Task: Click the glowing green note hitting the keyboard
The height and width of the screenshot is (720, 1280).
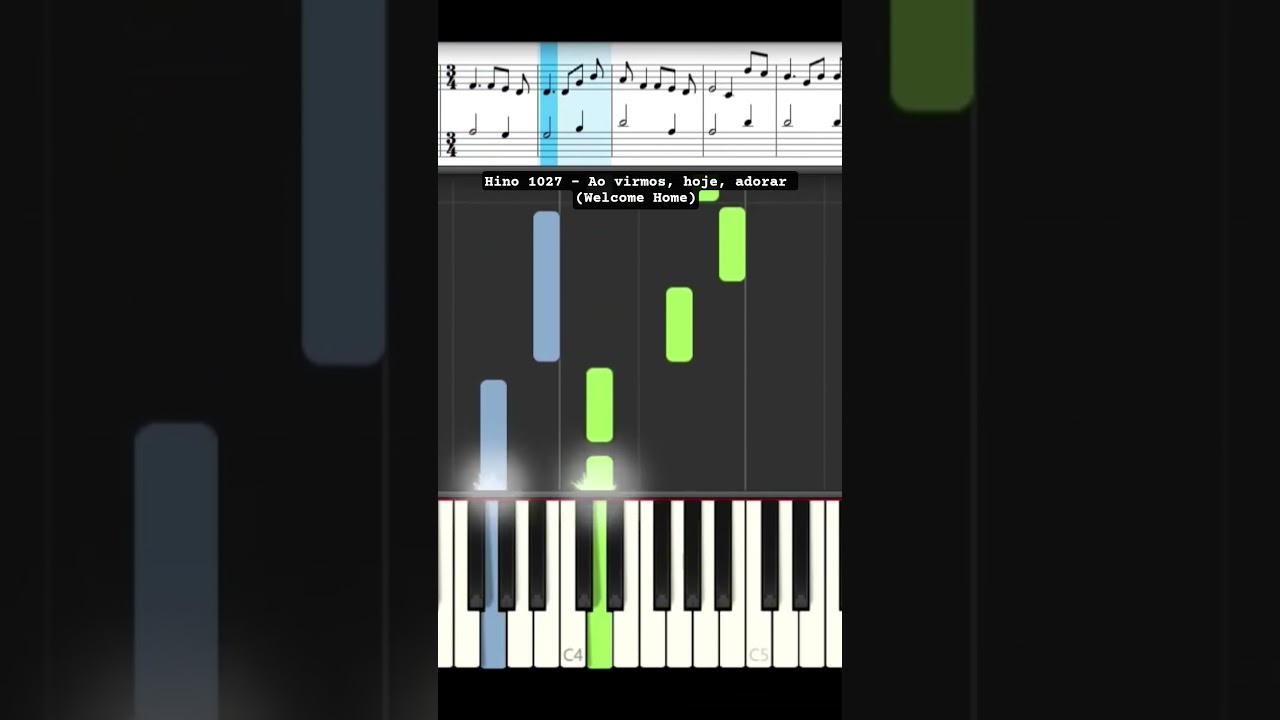Action: point(599,474)
